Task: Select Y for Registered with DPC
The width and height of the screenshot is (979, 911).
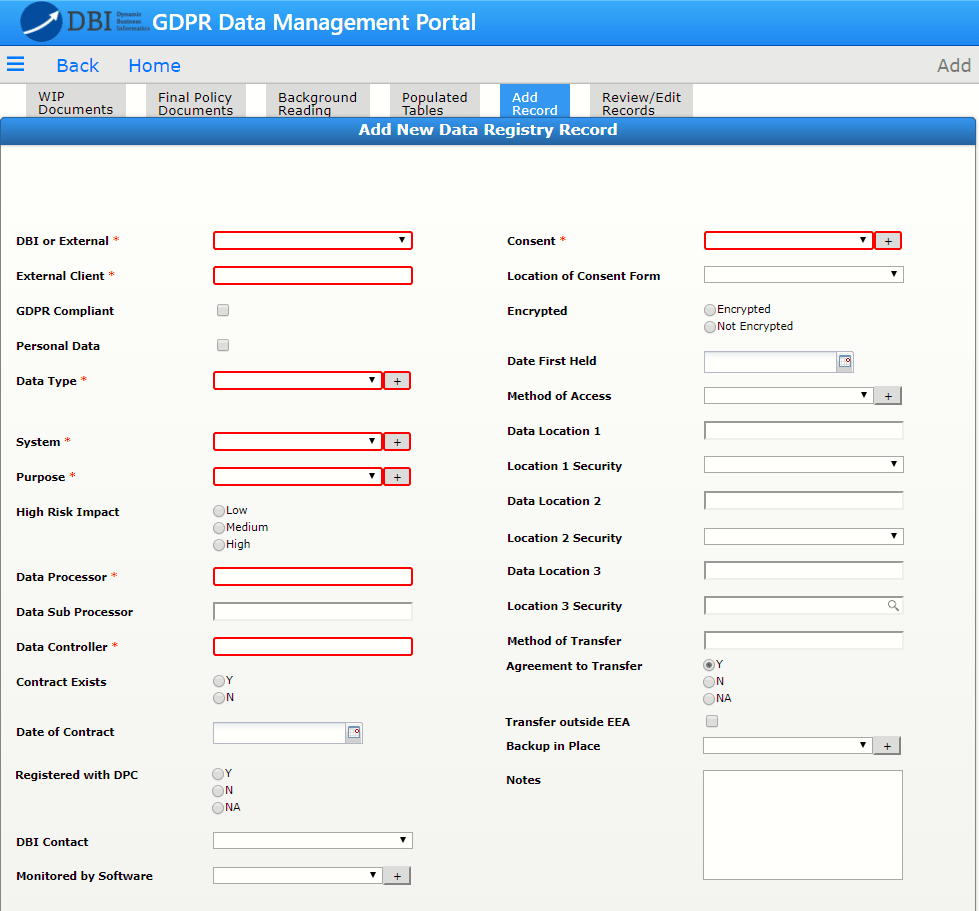Action: [218, 774]
